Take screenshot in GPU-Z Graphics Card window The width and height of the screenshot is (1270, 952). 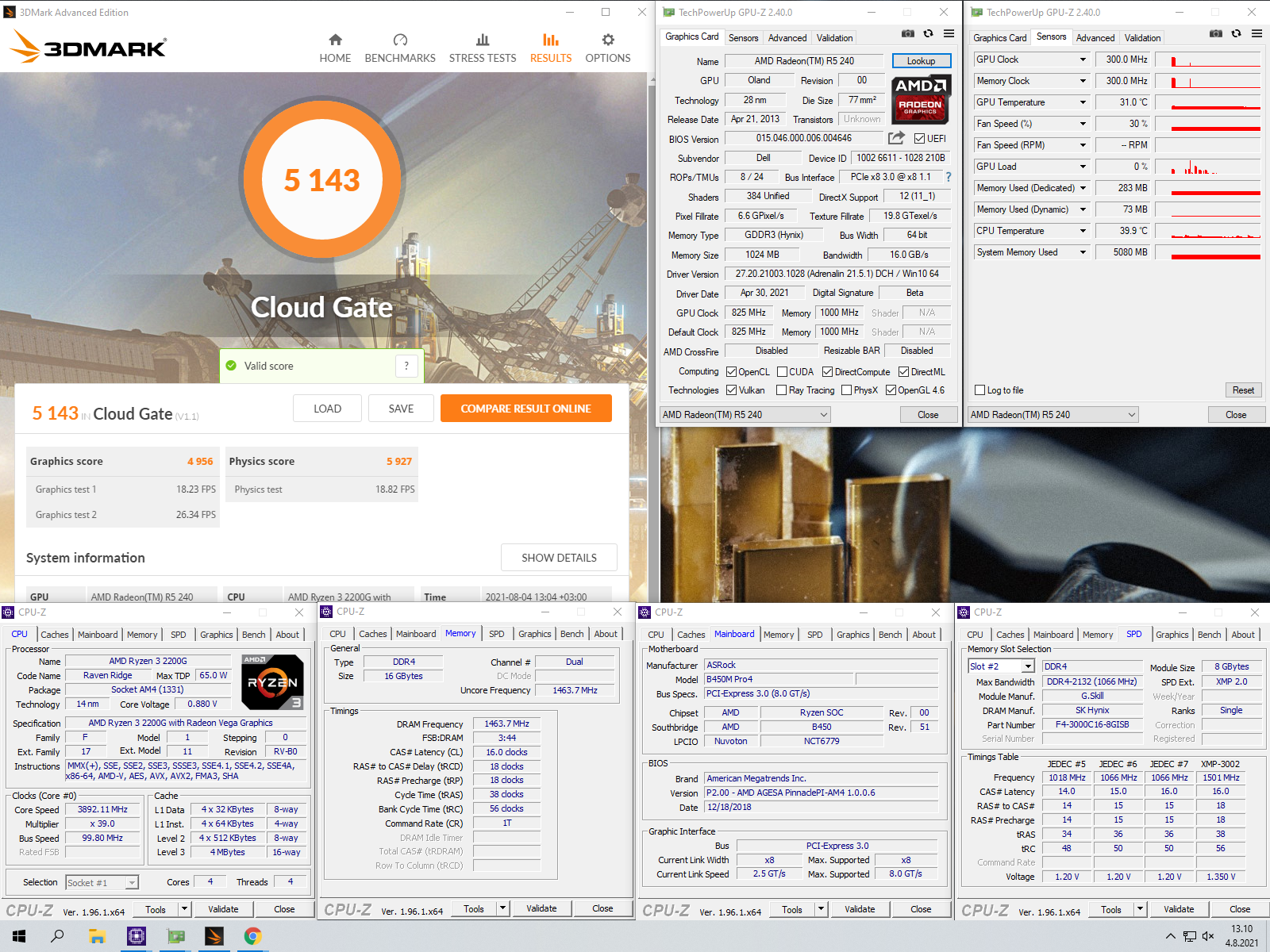tap(908, 33)
